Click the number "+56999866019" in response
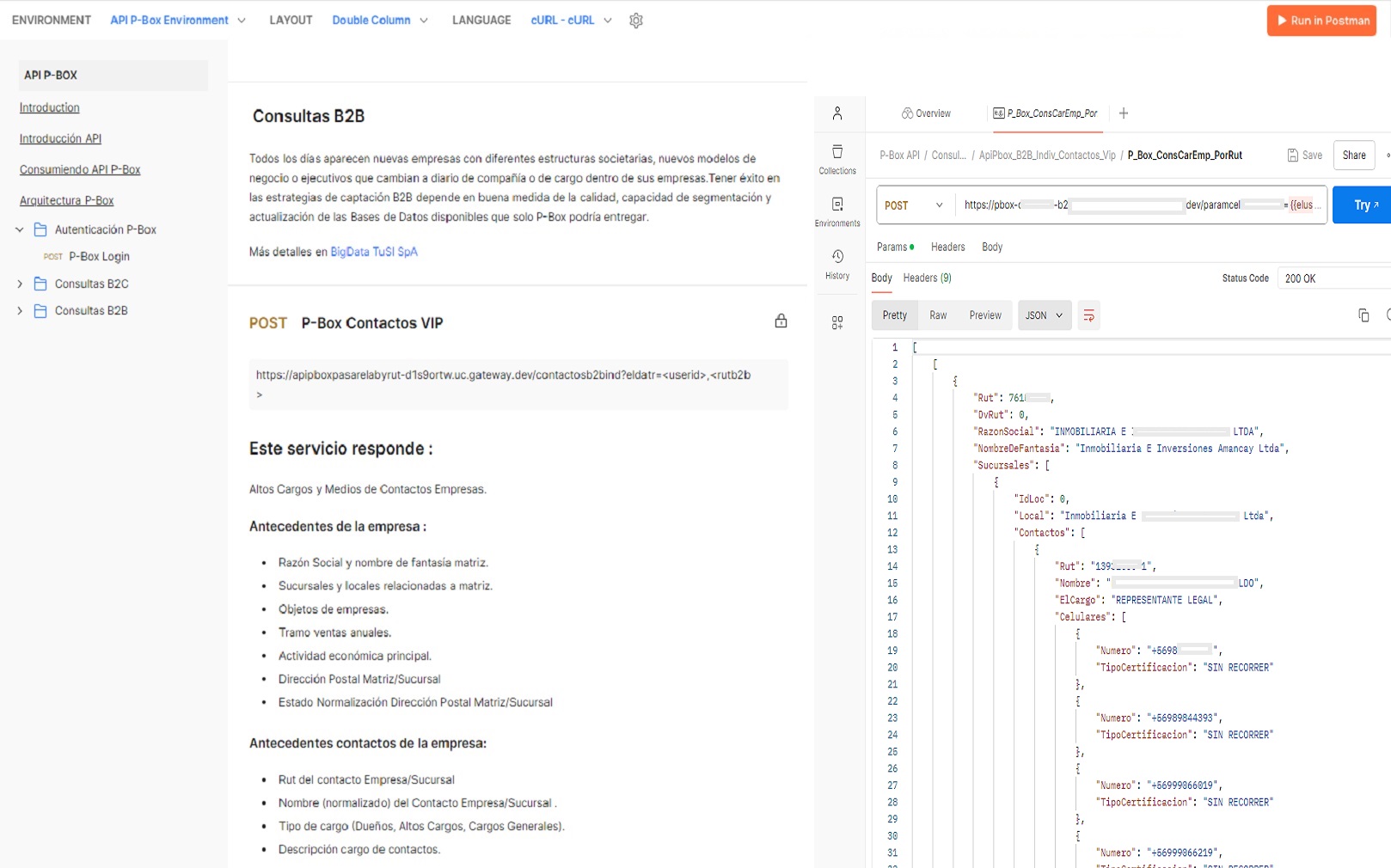This screenshot has width=1391, height=868. coord(1183,785)
